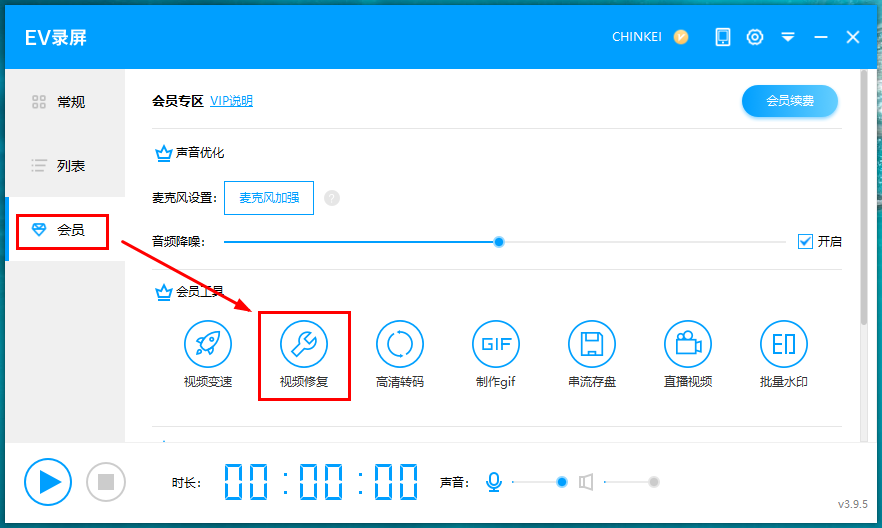Click the mobile phone icon in title bar
This screenshot has height=528, width=882.
coord(723,37)
